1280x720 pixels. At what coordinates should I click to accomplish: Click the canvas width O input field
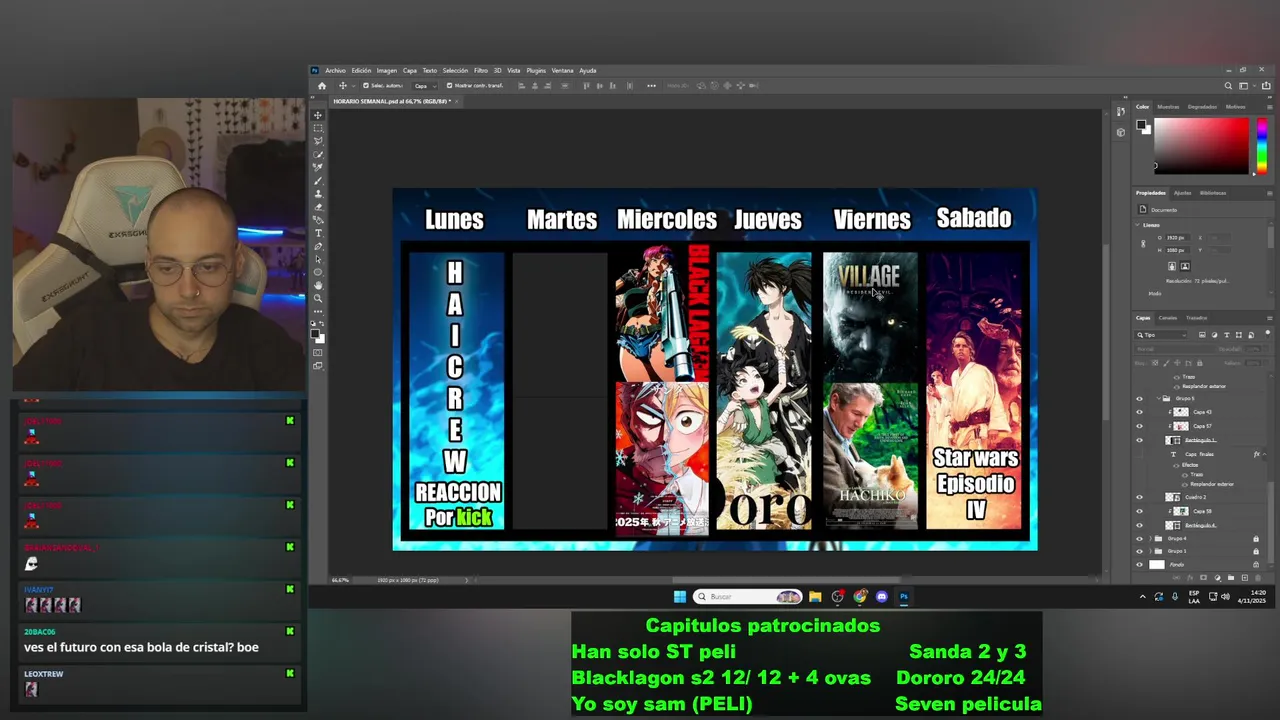click(1178, 237)
